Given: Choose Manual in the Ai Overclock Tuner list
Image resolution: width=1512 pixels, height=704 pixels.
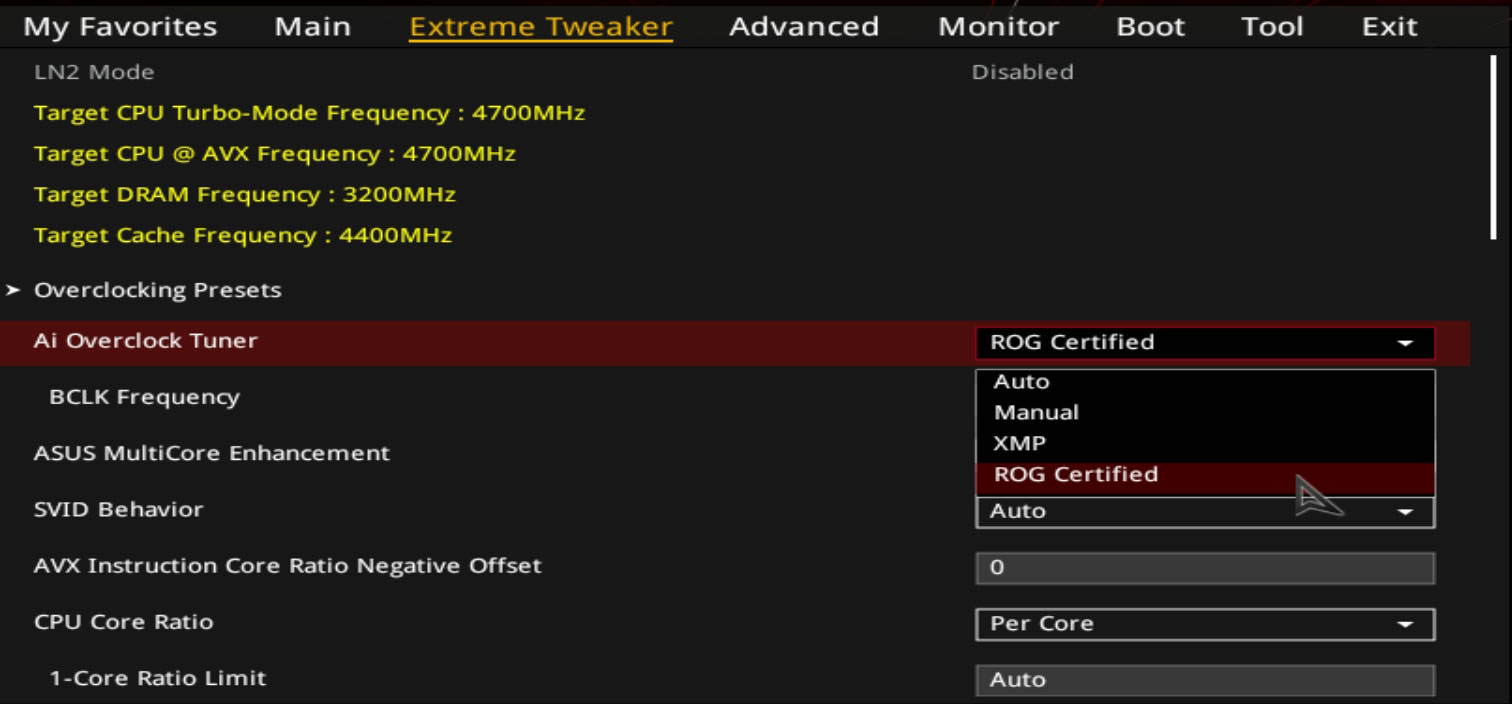Looking at the screenshot, I should pos(1205,412).
